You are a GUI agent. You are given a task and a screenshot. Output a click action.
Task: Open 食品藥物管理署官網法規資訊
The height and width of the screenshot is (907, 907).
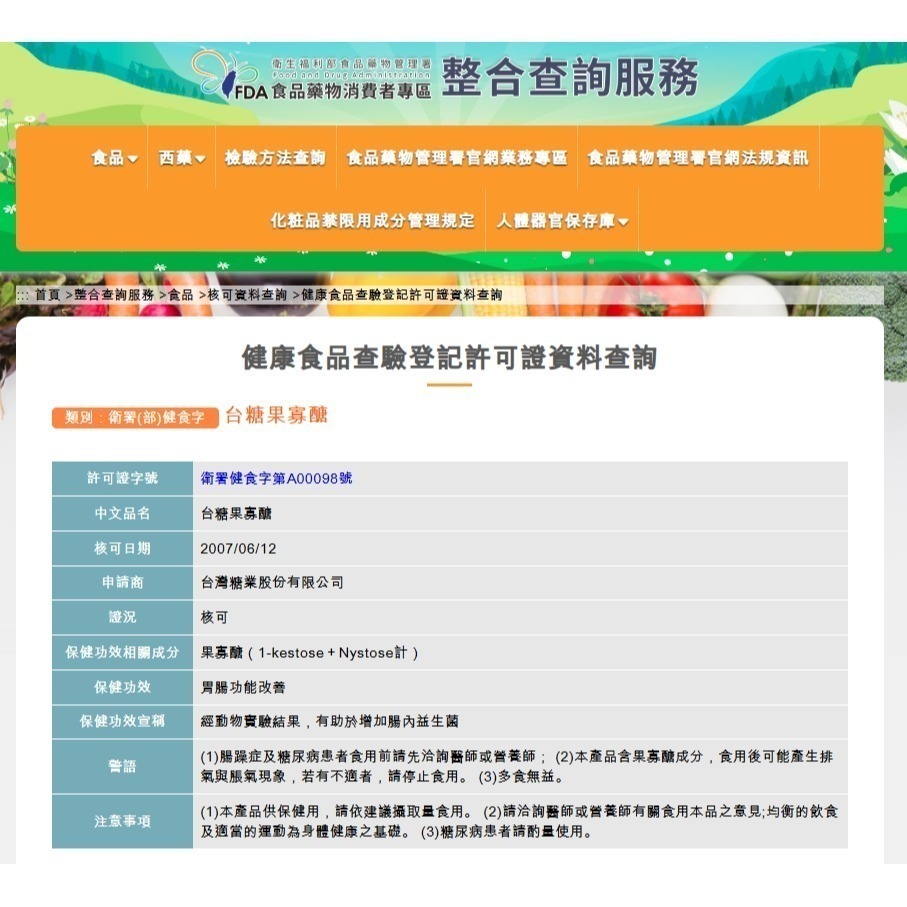[x=698, y=157]
